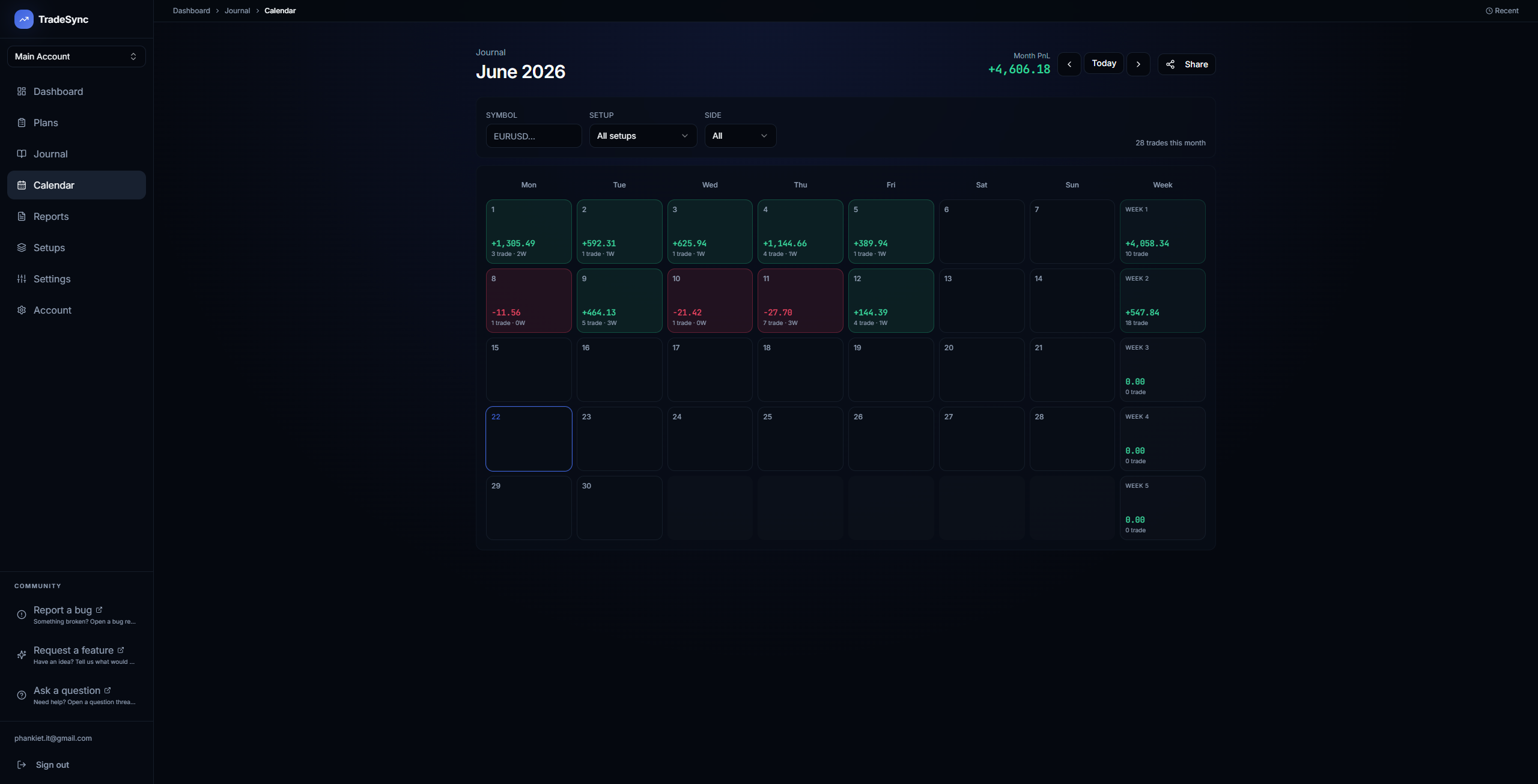Click the Sign out arrow icon

click(22, 765)
